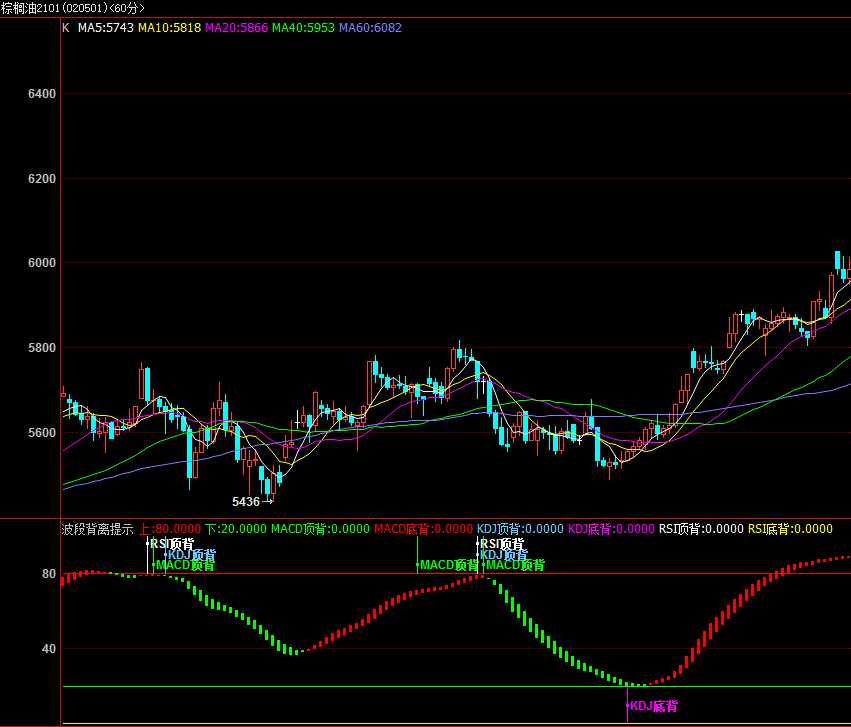
Task: Open the 波段背离提示 indicator name
Action: [x=97, y=529]
